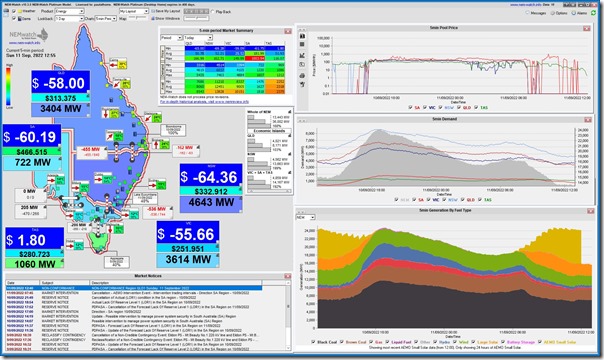Viewport: 604px width, 360px height.
Task: Click the print icon in the Pool Price toolbar
Action: click(x=302, y=75)
